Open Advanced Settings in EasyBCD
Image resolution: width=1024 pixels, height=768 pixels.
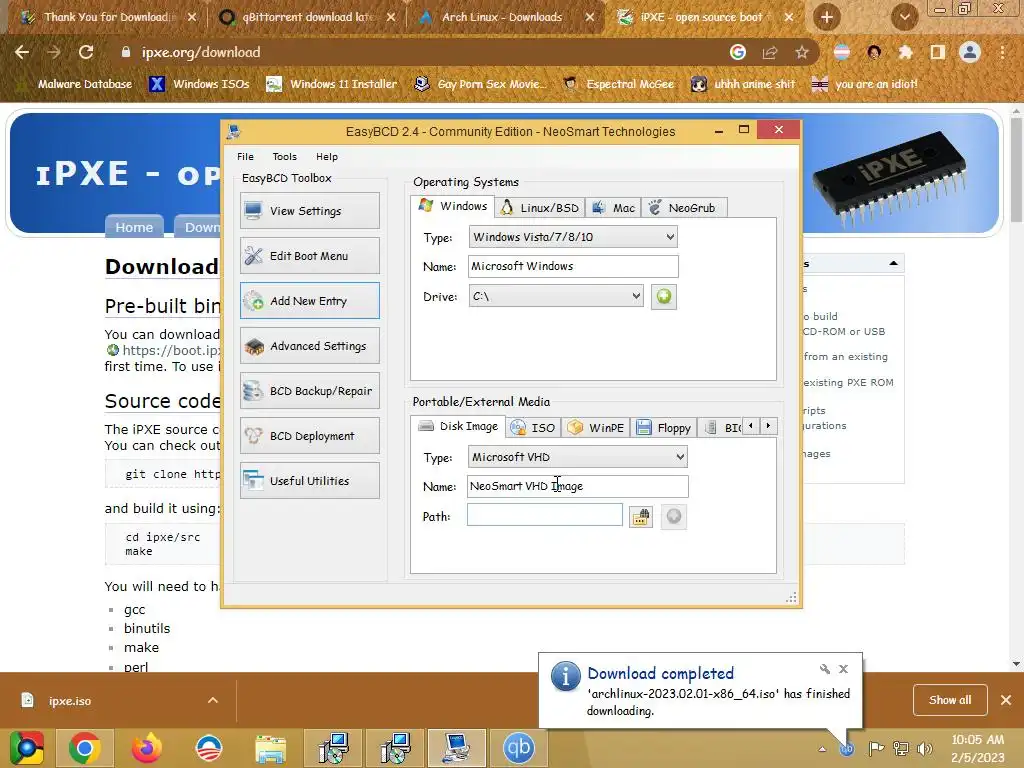coord(310,345)
